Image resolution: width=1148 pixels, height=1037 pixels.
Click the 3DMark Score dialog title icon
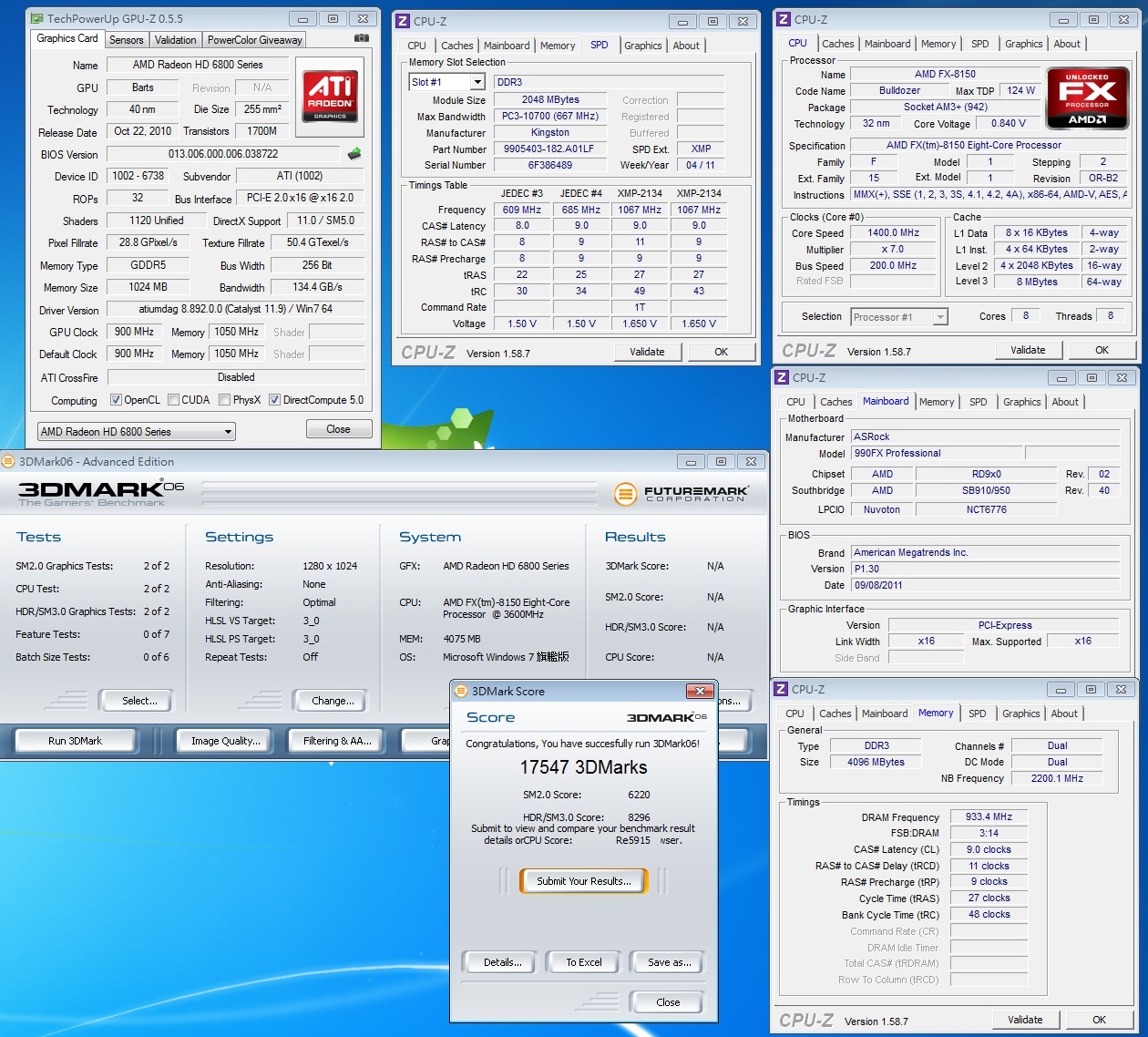pos(461,691)
